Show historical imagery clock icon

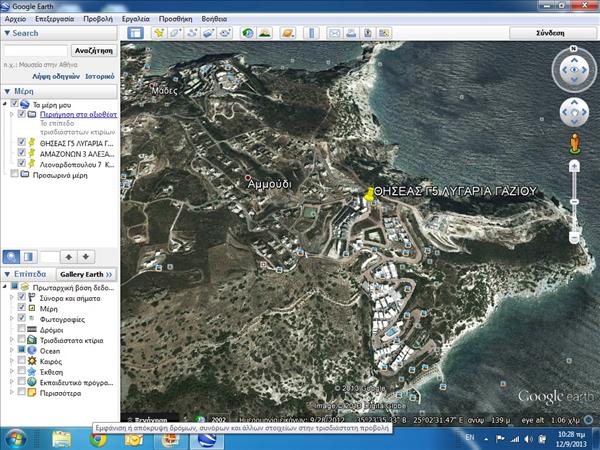pyautogui.click(x=248, y=33)
